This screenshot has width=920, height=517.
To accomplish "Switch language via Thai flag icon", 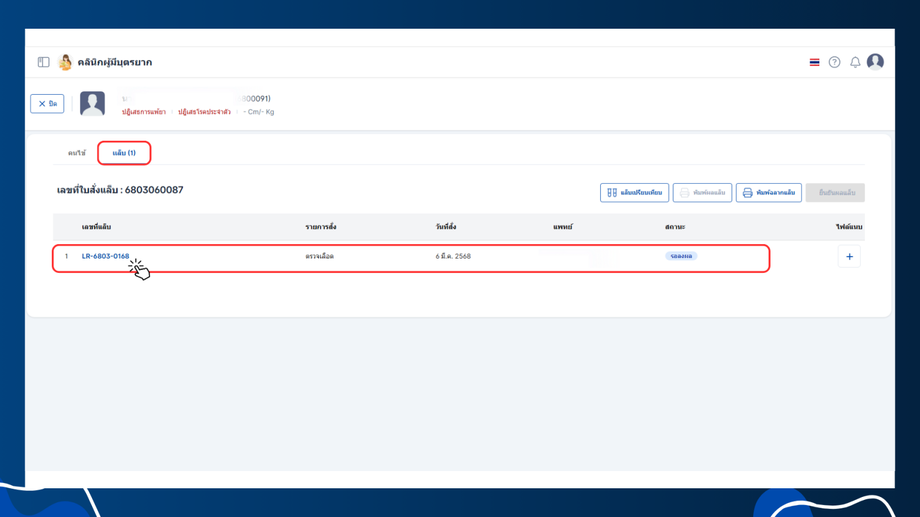I will coord(814,62).
